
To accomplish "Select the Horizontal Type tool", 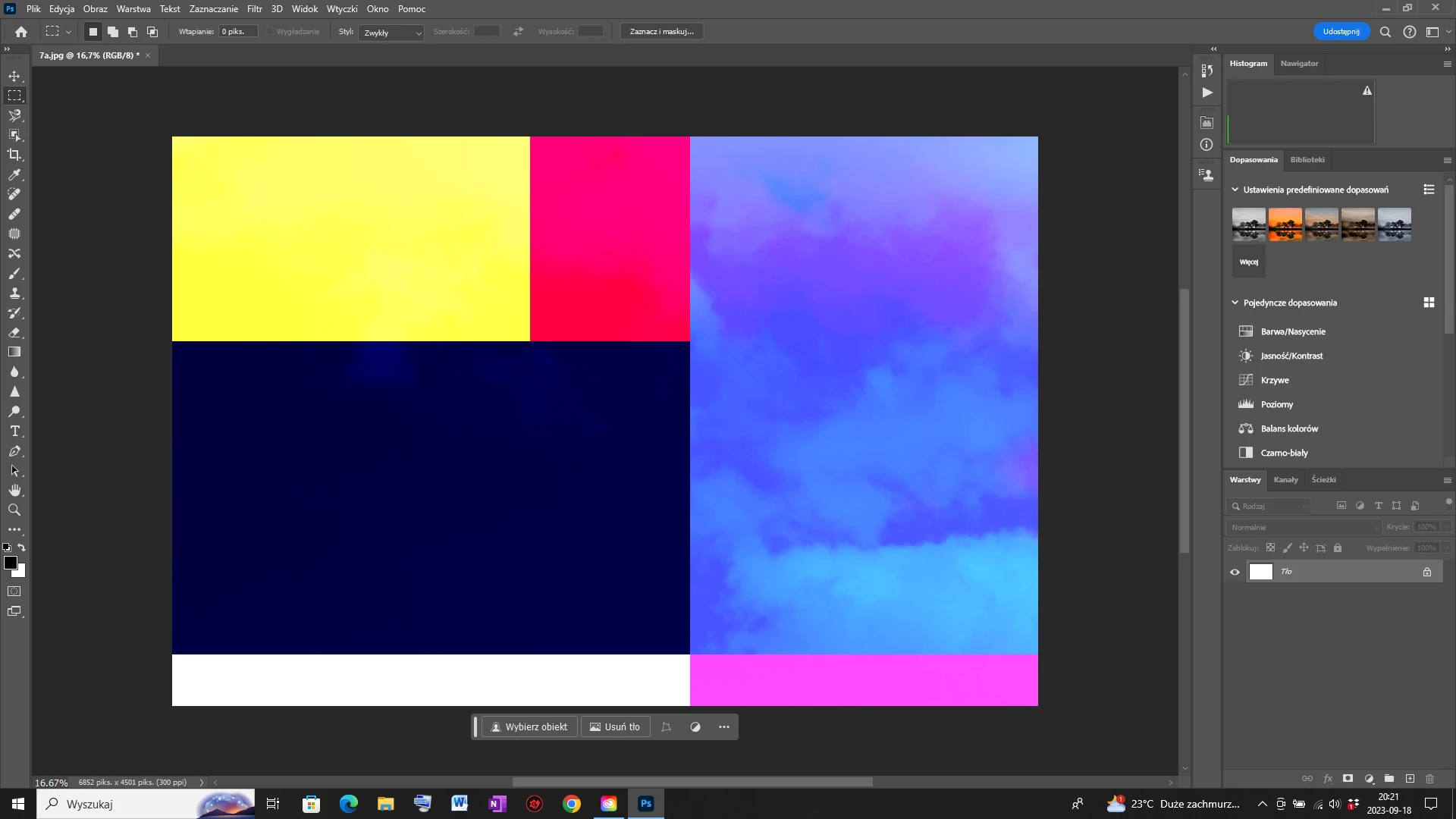I will tap(14, 431).
